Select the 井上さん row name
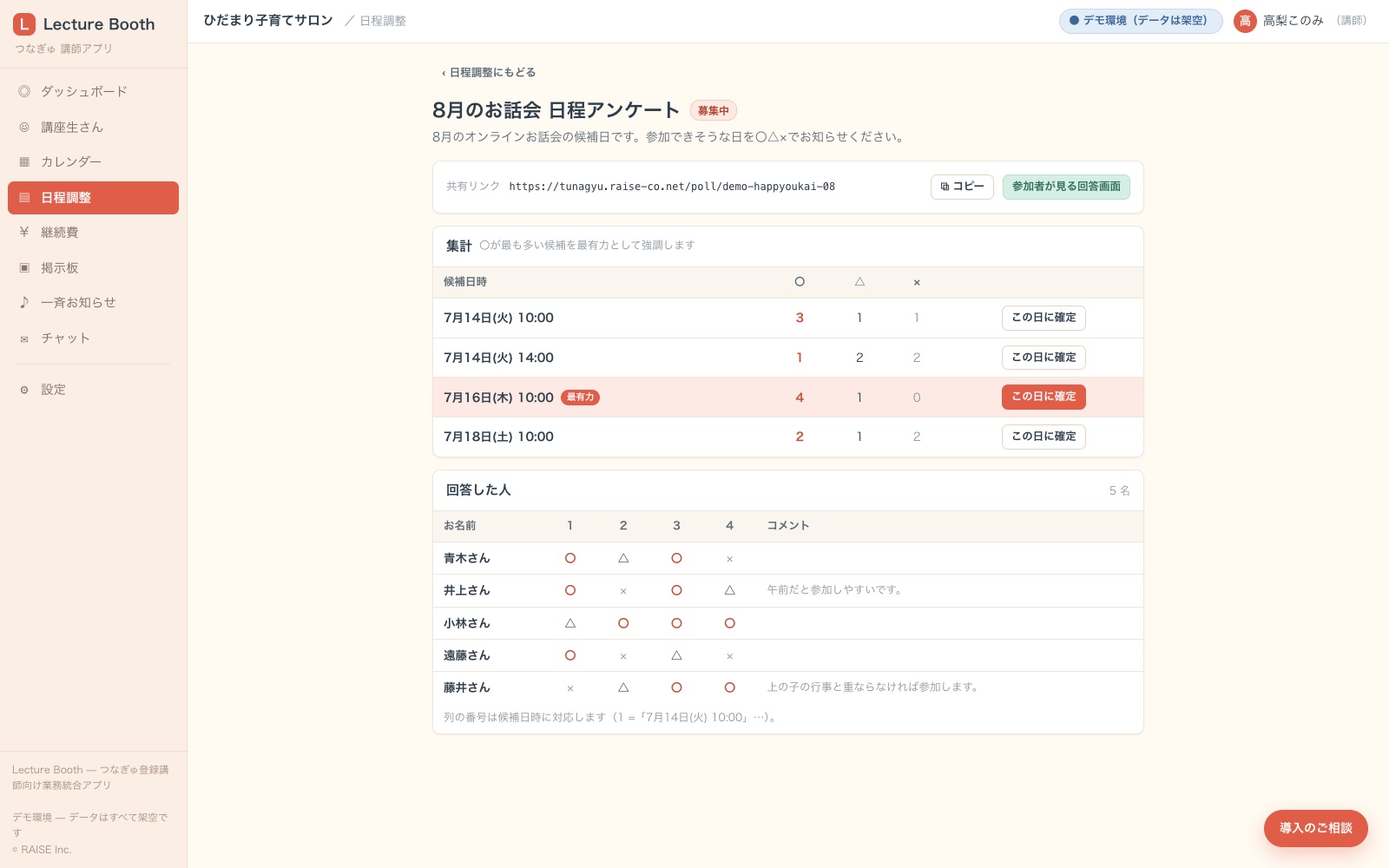 pyautogui.click(x=466, y=590)
